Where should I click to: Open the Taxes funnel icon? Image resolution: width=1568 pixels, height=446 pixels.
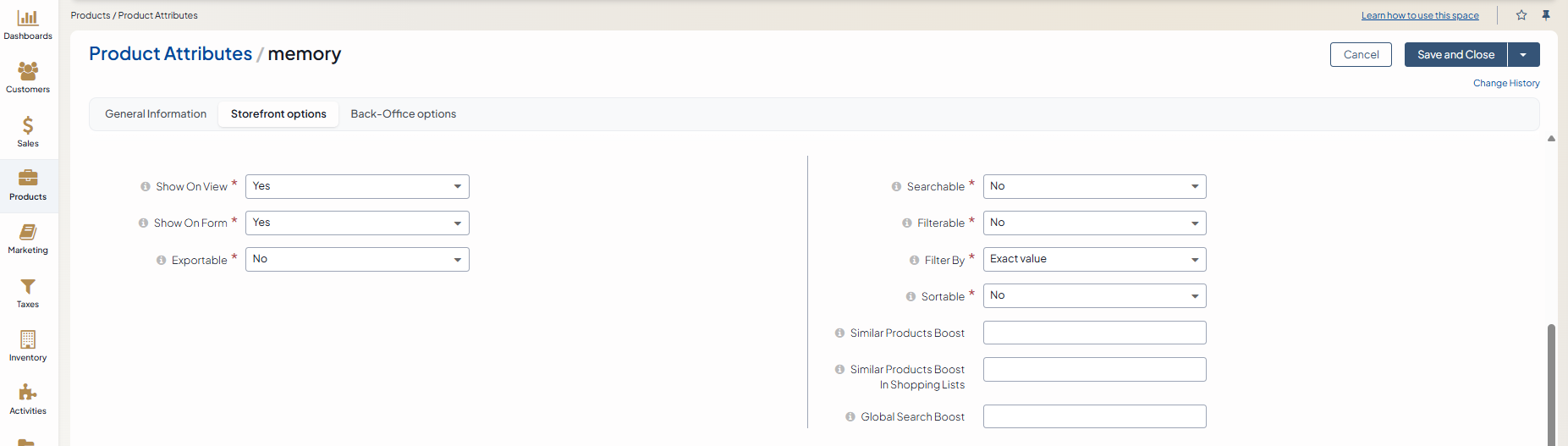(x=28, y=292)
